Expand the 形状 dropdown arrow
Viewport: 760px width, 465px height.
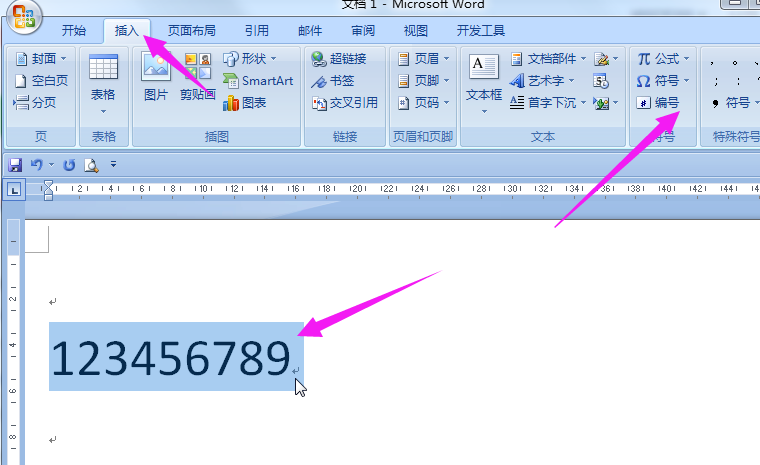click(273, 59)
